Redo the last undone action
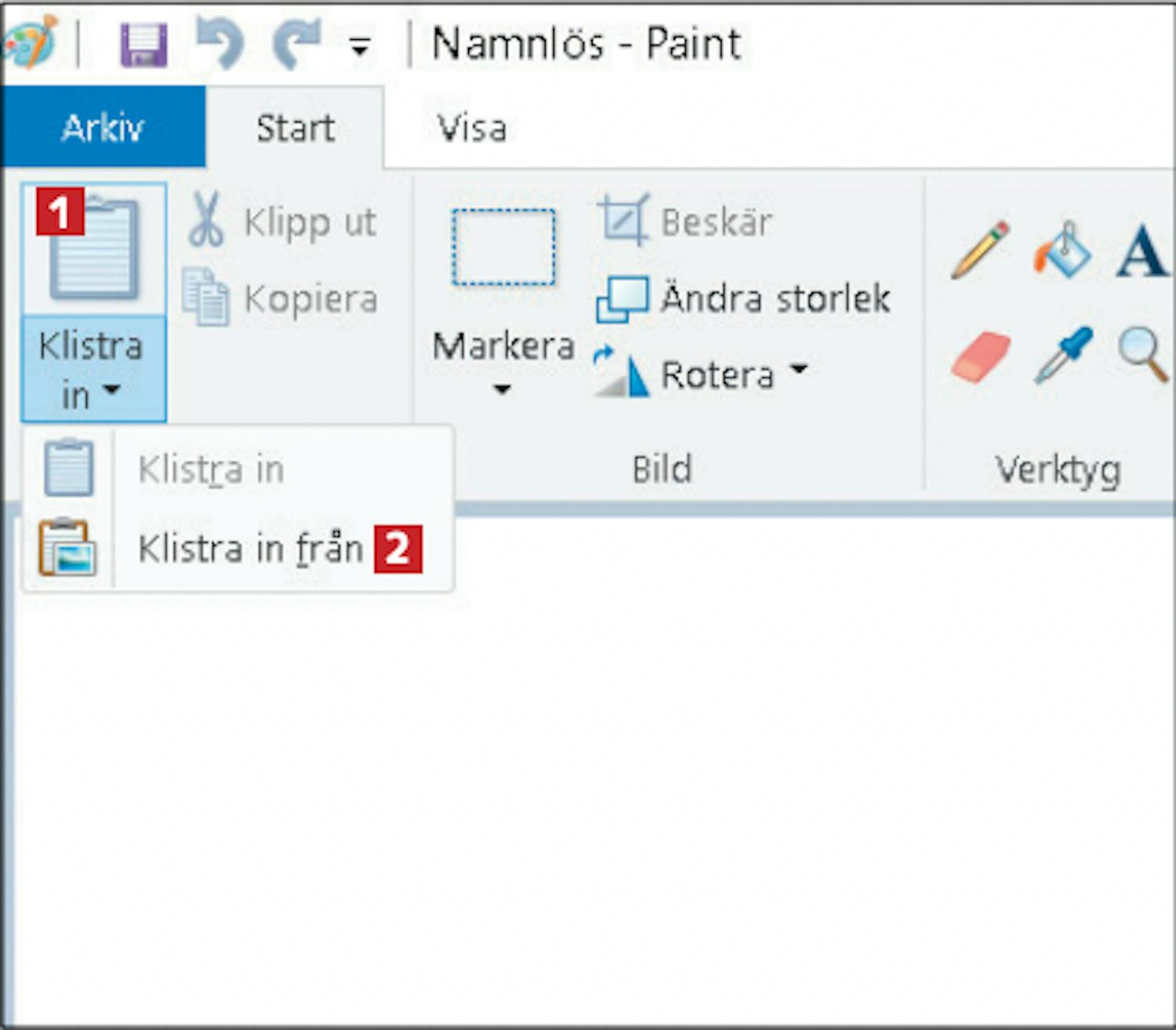 tap(297, 43)
